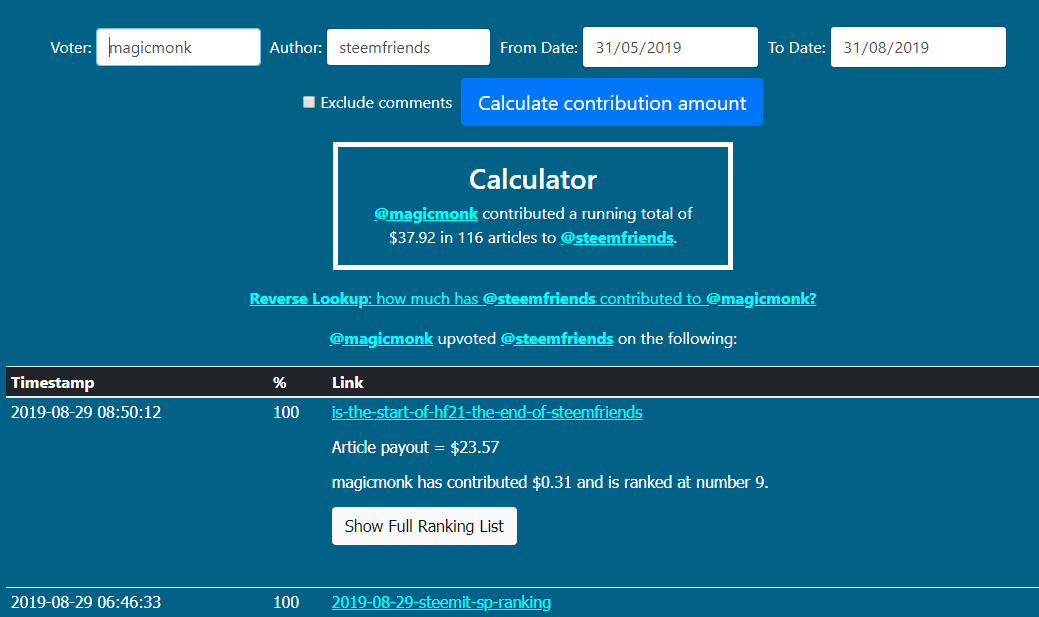Click Calculate contribution amount button
1039x617 pixels.
612,102
